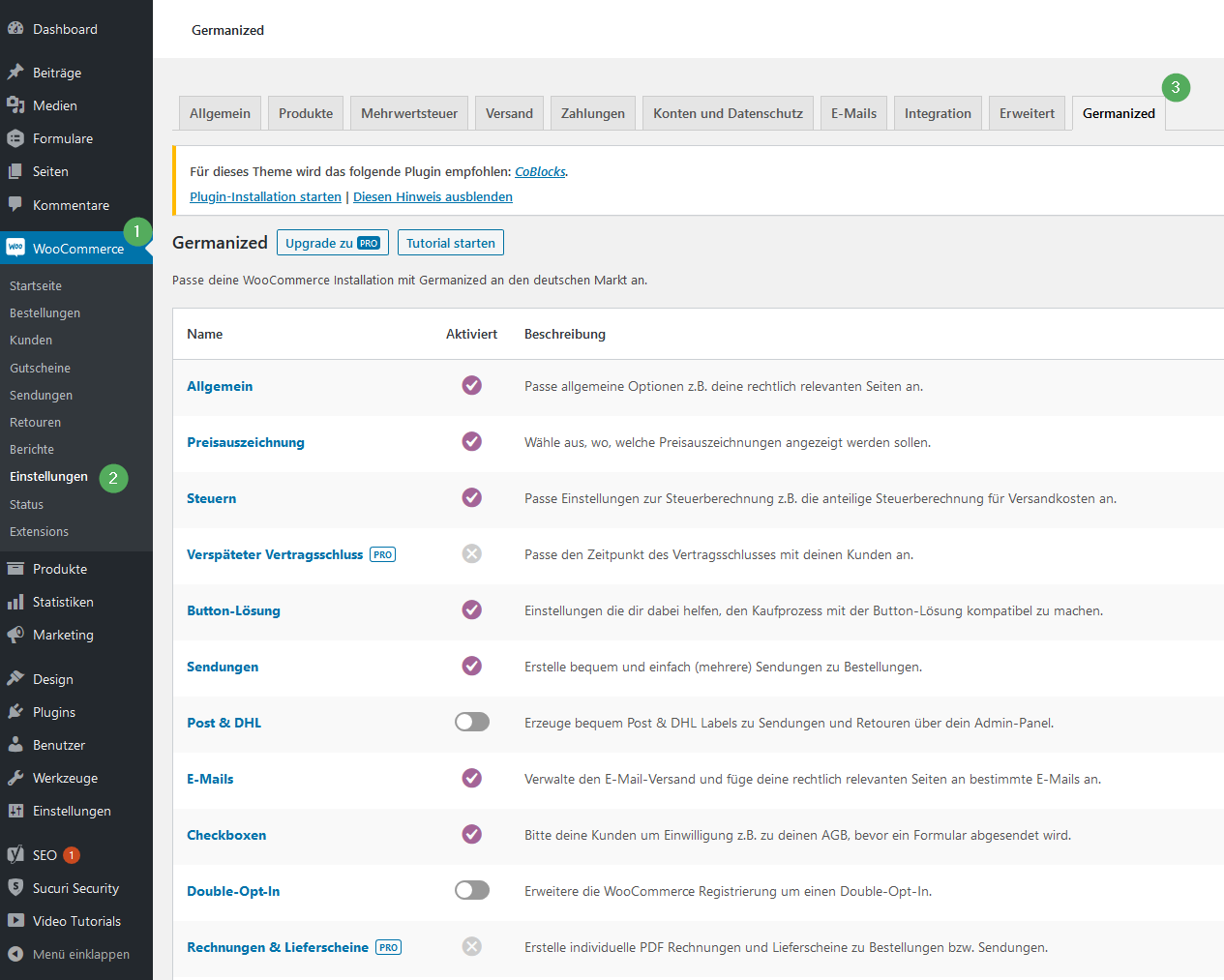Click the Benutzer user icon
1224x980 pixels.
(x=15, y=745)
